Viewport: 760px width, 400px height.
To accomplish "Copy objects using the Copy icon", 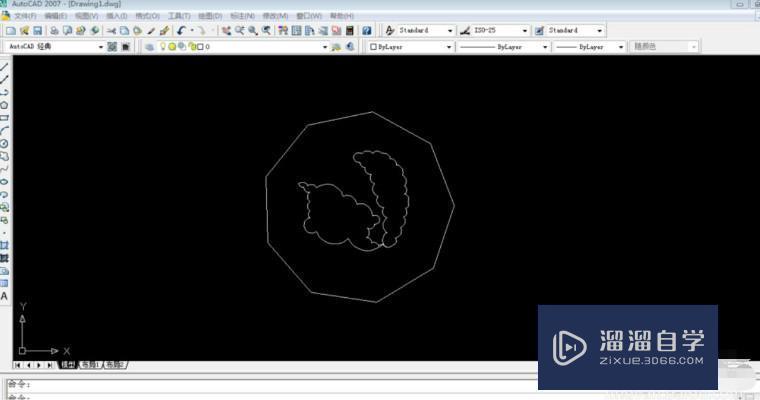I will tap(125, 31).
